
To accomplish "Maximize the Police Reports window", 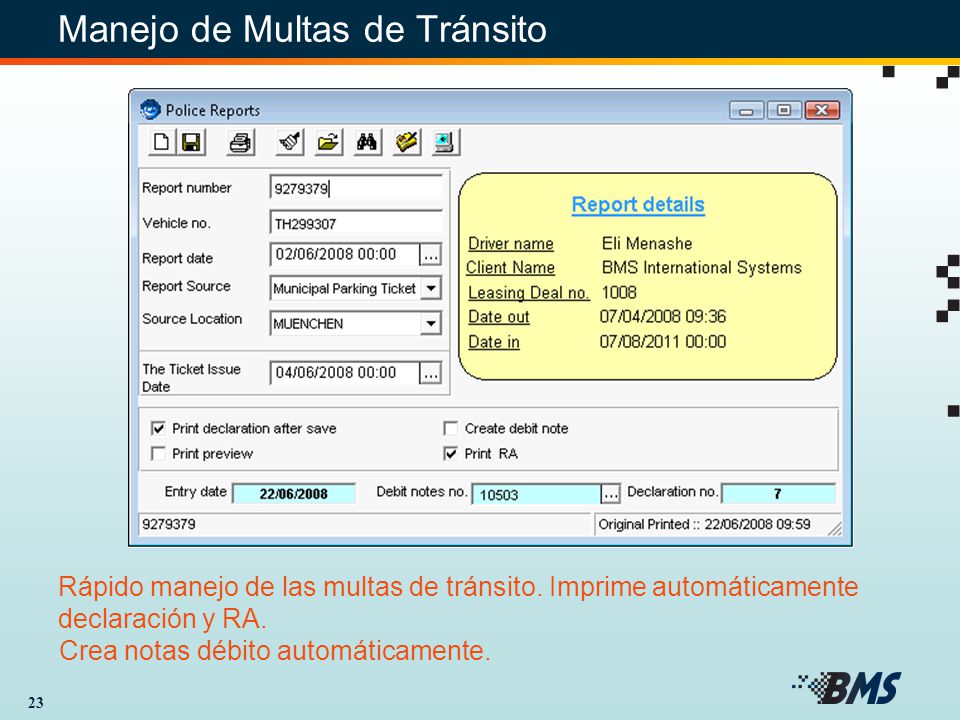I will point(784,110).
